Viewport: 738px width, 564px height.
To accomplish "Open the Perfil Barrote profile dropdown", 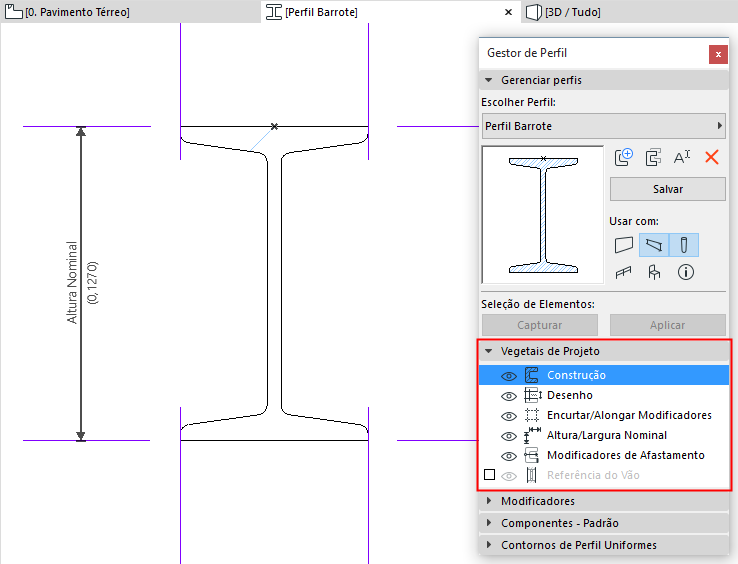I will coord(604,126).
